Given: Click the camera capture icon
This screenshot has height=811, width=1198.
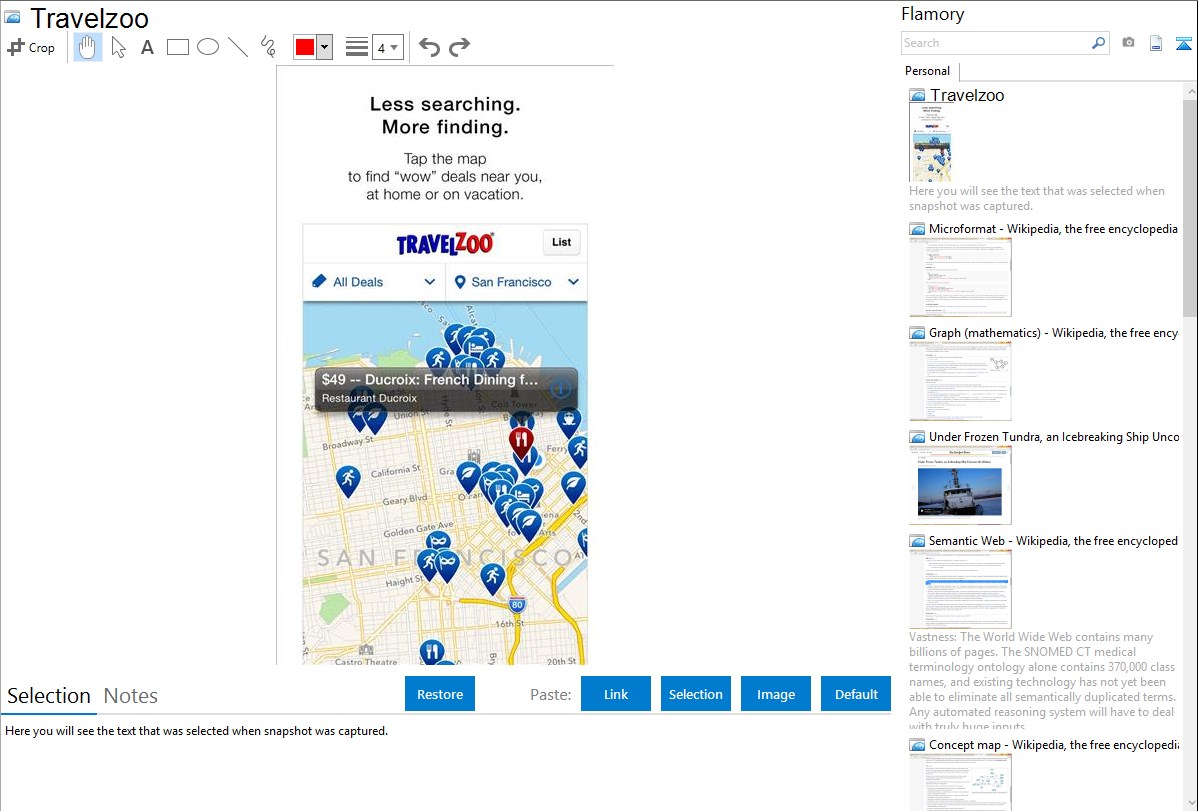Looking at the screenshot, I should 1128,43.
